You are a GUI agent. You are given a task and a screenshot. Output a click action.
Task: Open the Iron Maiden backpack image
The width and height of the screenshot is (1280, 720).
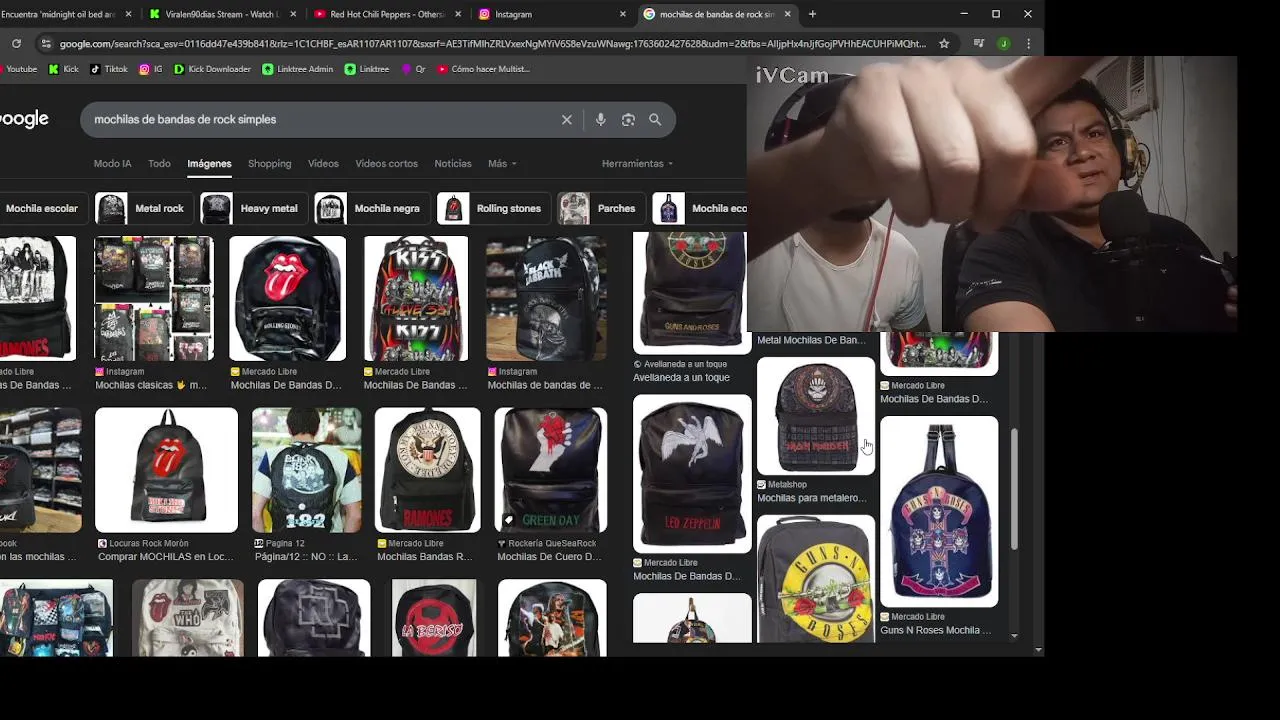coord(816,416)
